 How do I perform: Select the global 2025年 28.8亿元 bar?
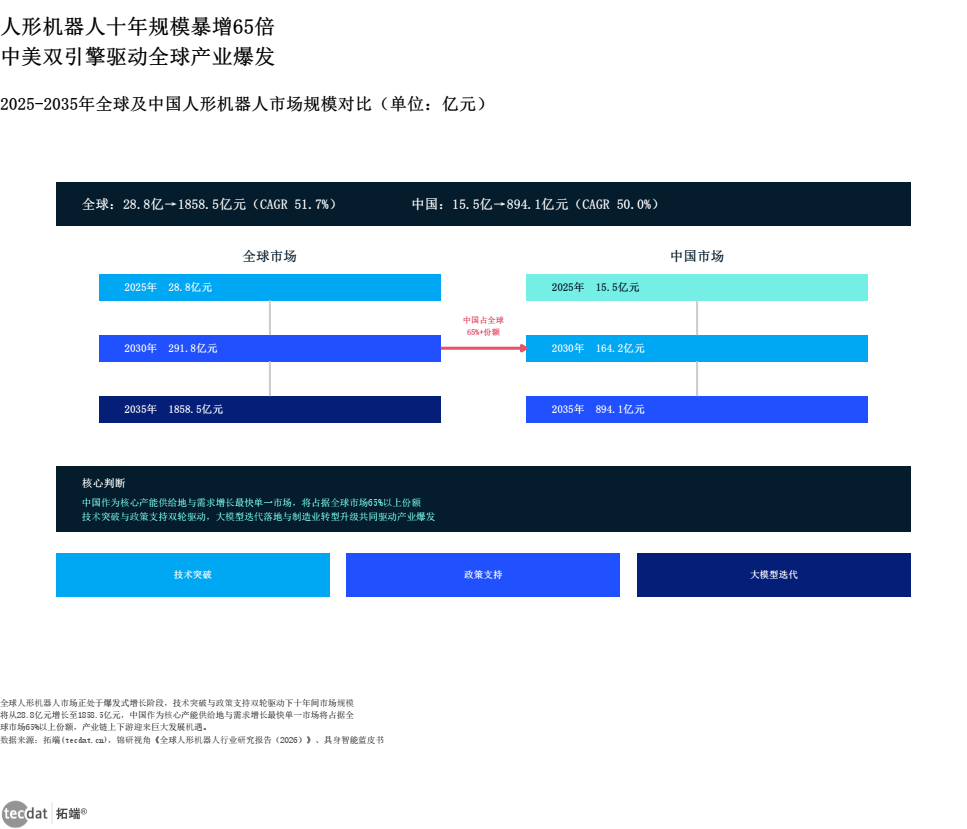[270, 287]
